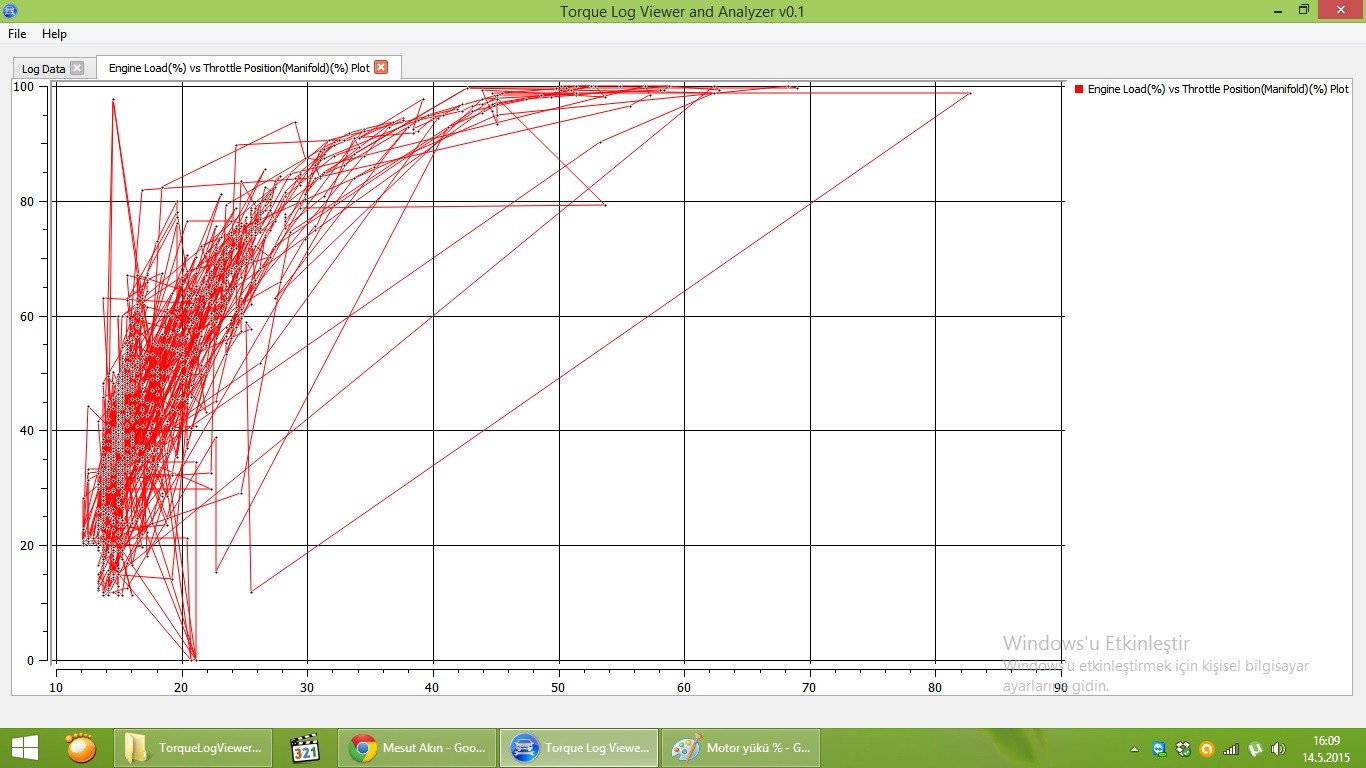Open the clock and date in taskbar
1366x768 pixels.
click(x=1328, y=749)
